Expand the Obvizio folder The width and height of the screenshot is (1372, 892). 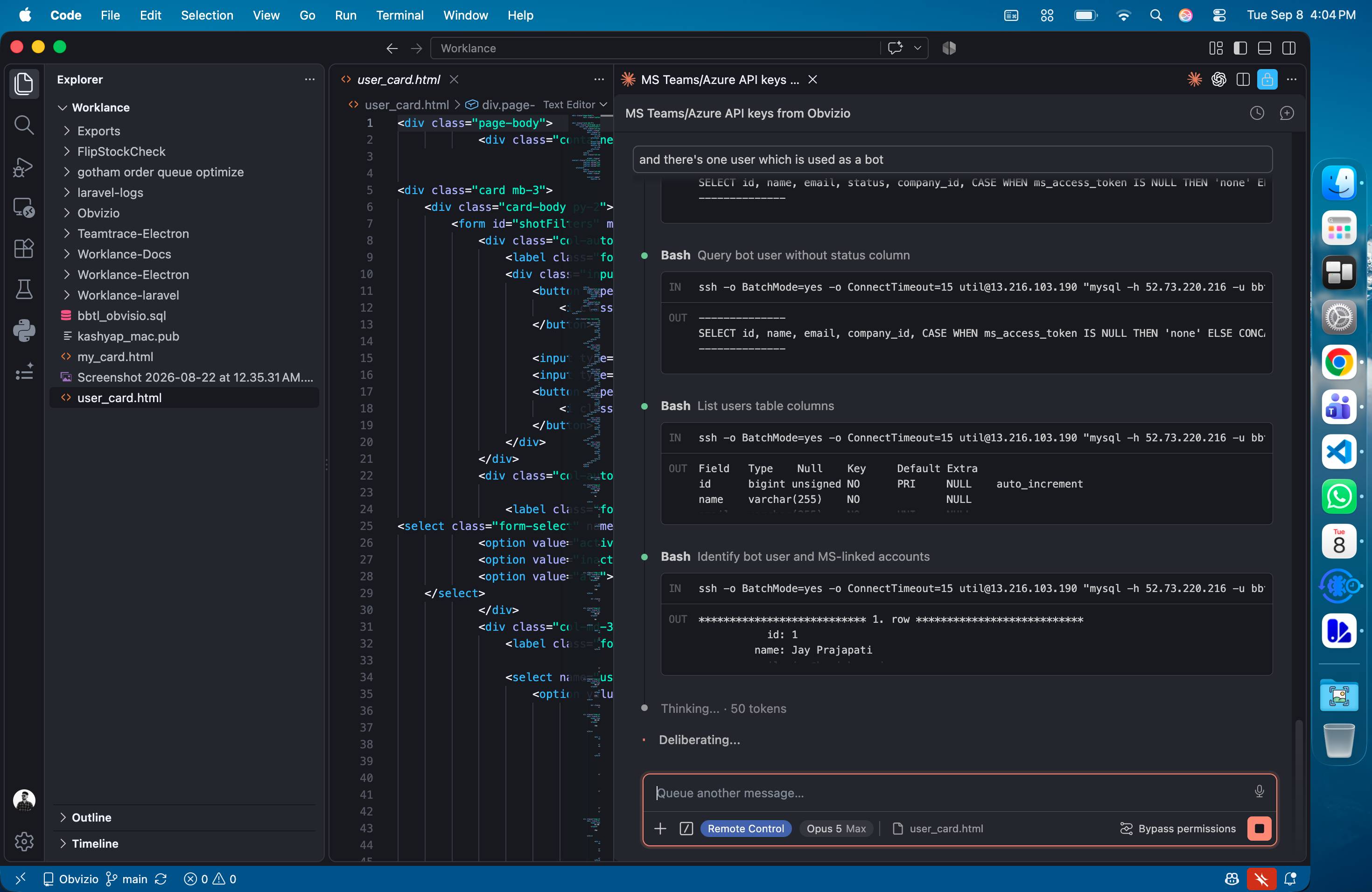click(98, 213)
